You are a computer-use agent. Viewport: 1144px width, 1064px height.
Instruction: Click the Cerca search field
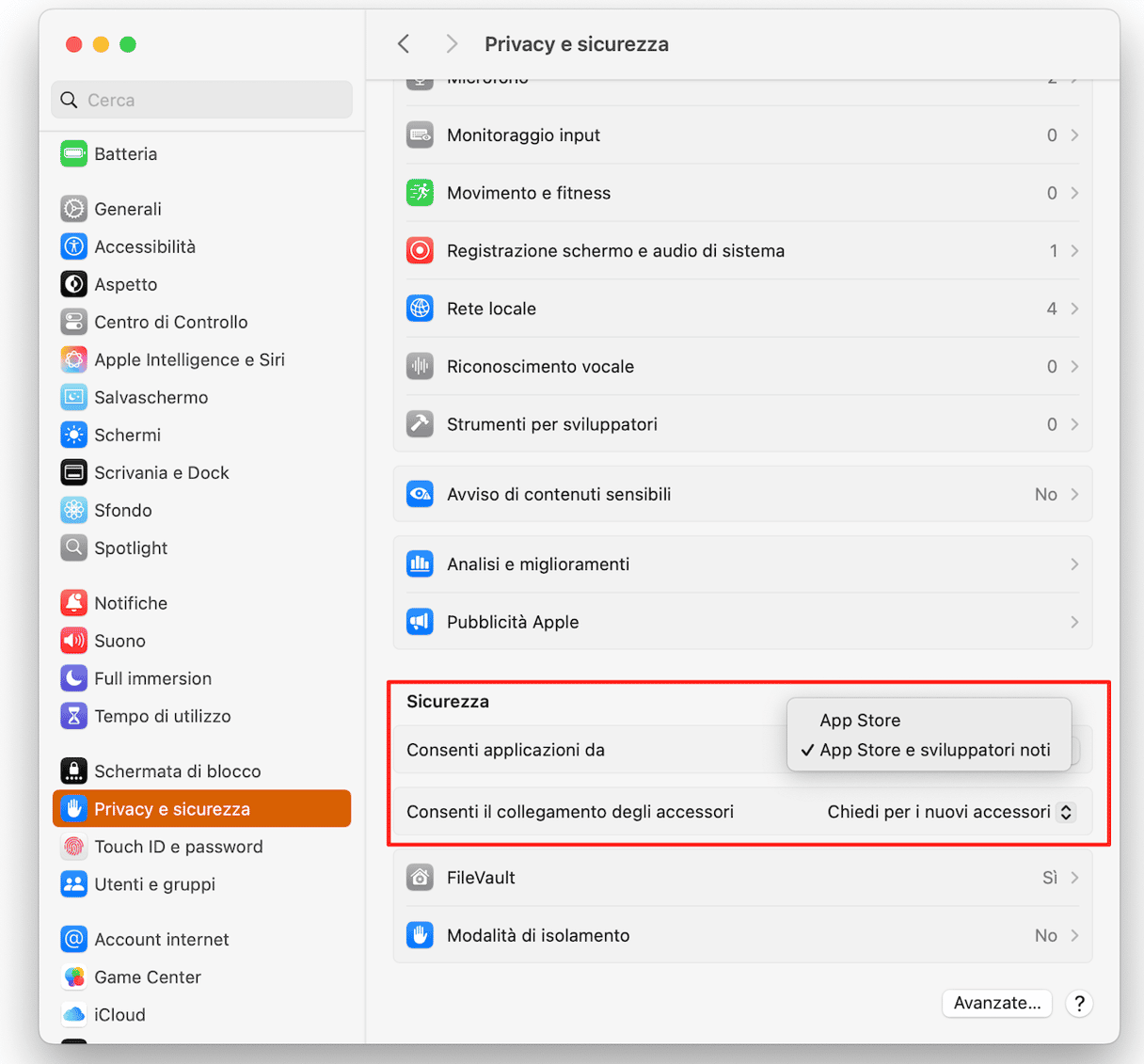click(201, 100)
